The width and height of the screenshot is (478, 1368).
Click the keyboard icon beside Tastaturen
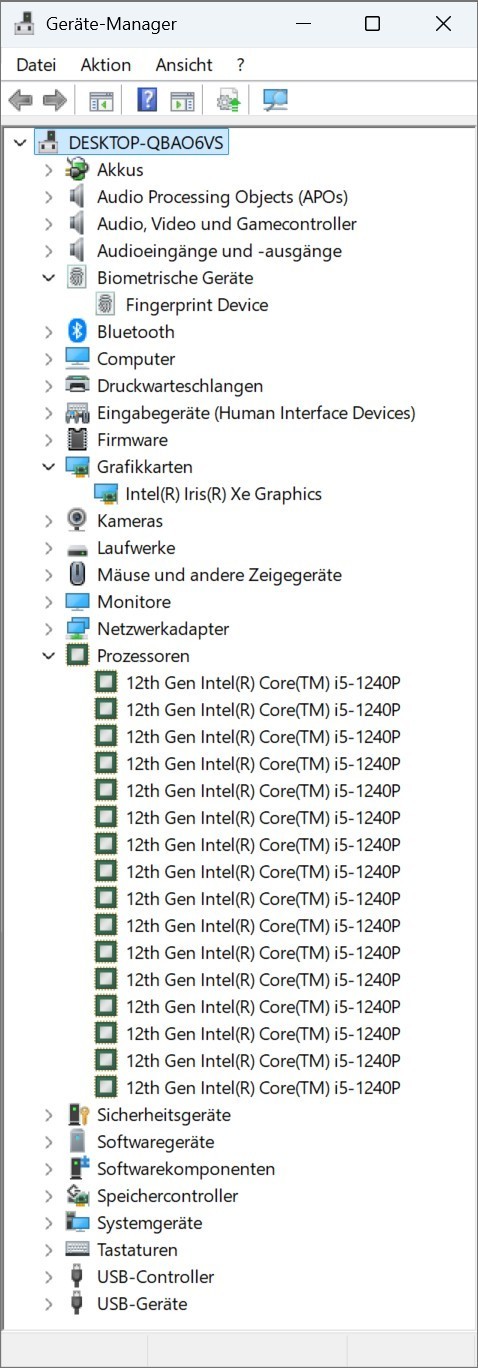(77, 1250)
